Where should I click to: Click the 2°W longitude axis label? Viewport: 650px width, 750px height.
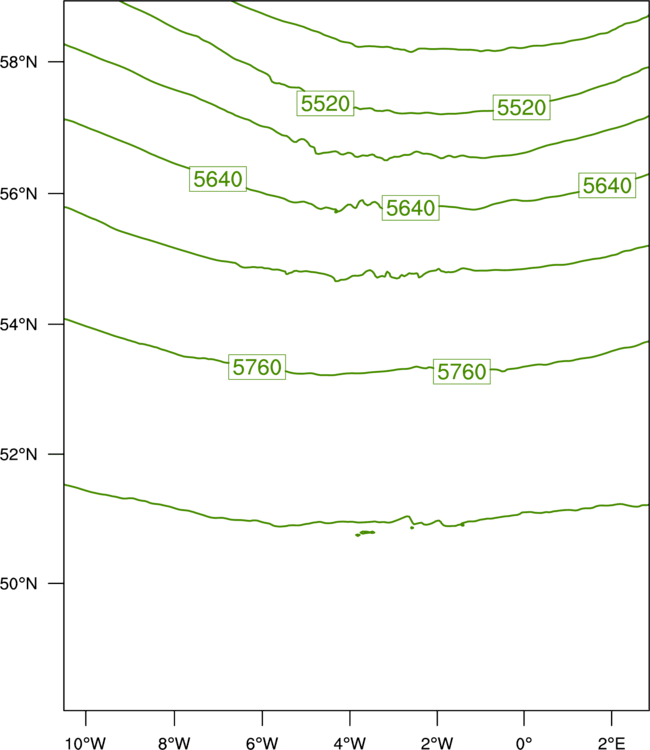coord(437,743)
